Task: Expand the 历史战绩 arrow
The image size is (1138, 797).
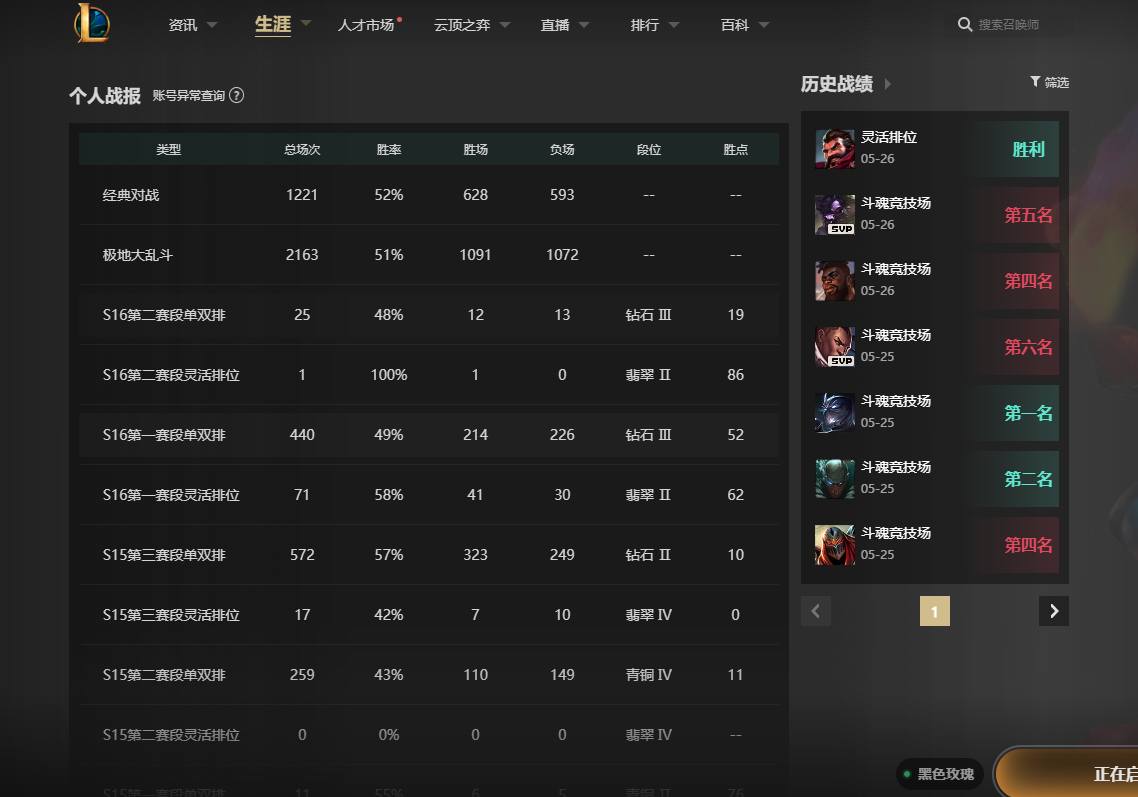Action: coord(887,84)
